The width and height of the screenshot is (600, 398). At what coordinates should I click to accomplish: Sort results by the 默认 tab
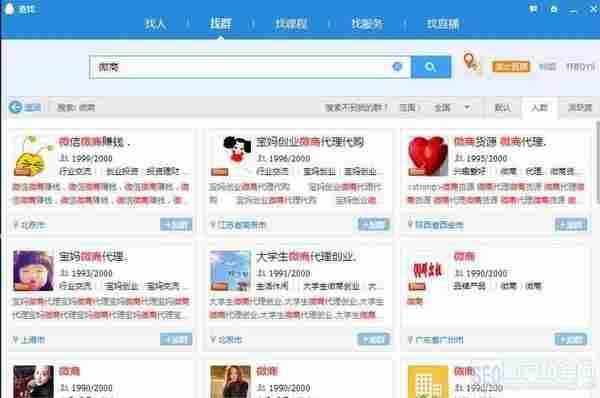502,108
